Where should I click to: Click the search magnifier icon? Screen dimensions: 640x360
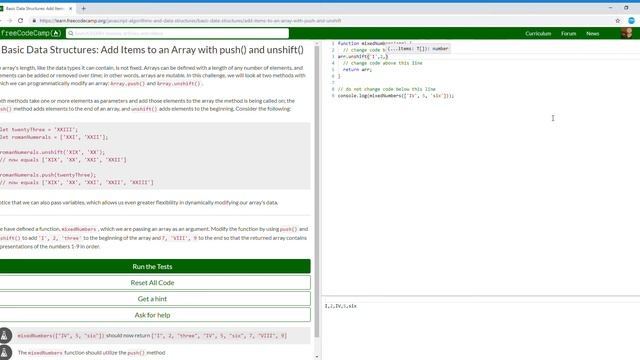(x=71, y=33)
